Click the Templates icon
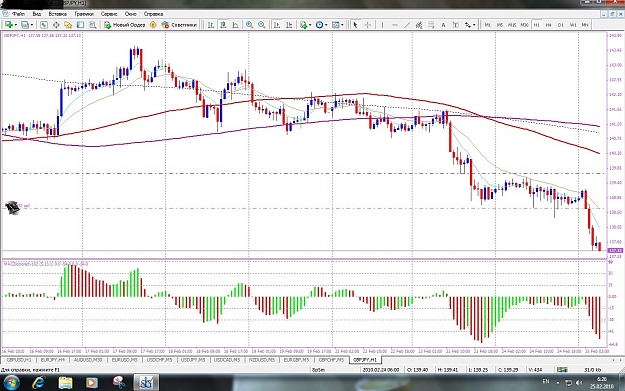This screenshot has width=625, height=391. [x=336, y=25]
